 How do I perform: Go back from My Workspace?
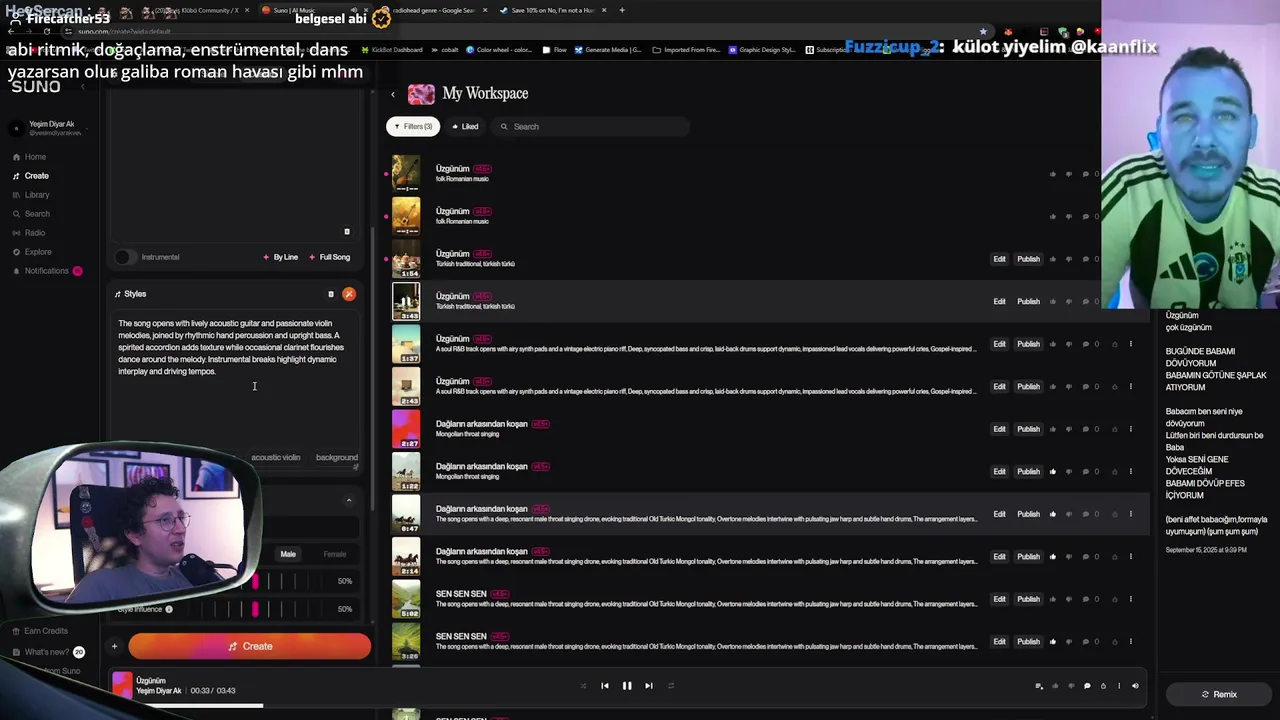pyautogui.click(x=393, y=94)
